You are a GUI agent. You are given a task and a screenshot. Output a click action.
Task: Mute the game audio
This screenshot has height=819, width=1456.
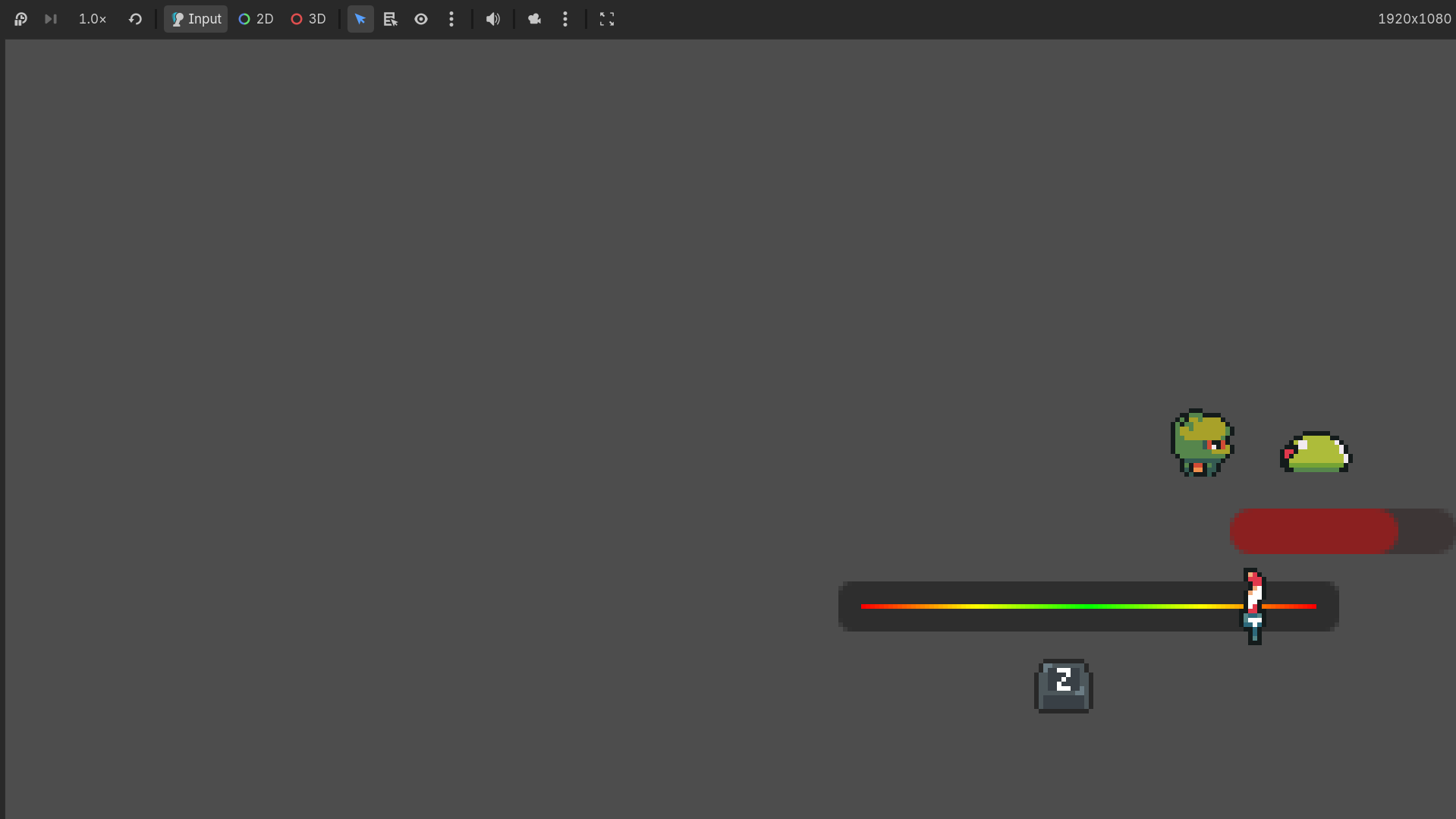[x=493, y=19]
